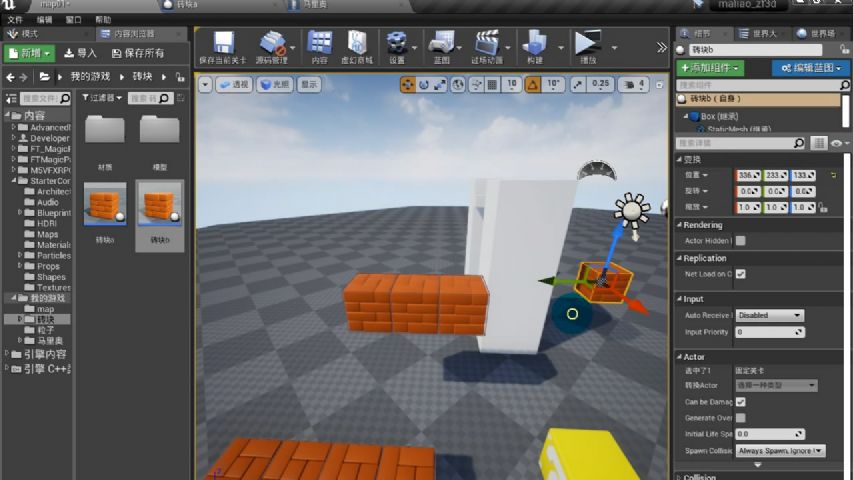Click the content browser path folder icon

(x=45, y=77)
